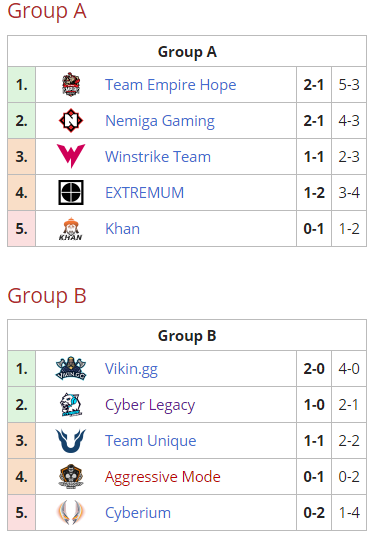
Task: Open the EXTREMUM team link
Action: tap(144, 193)
